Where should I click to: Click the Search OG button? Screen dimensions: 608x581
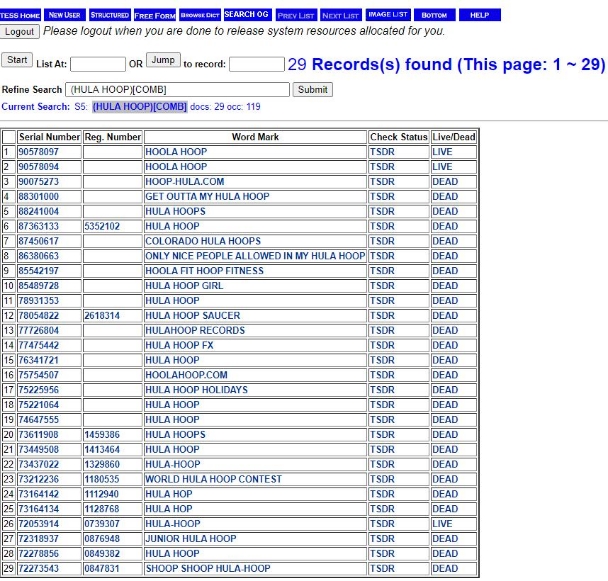coord(246,15)
